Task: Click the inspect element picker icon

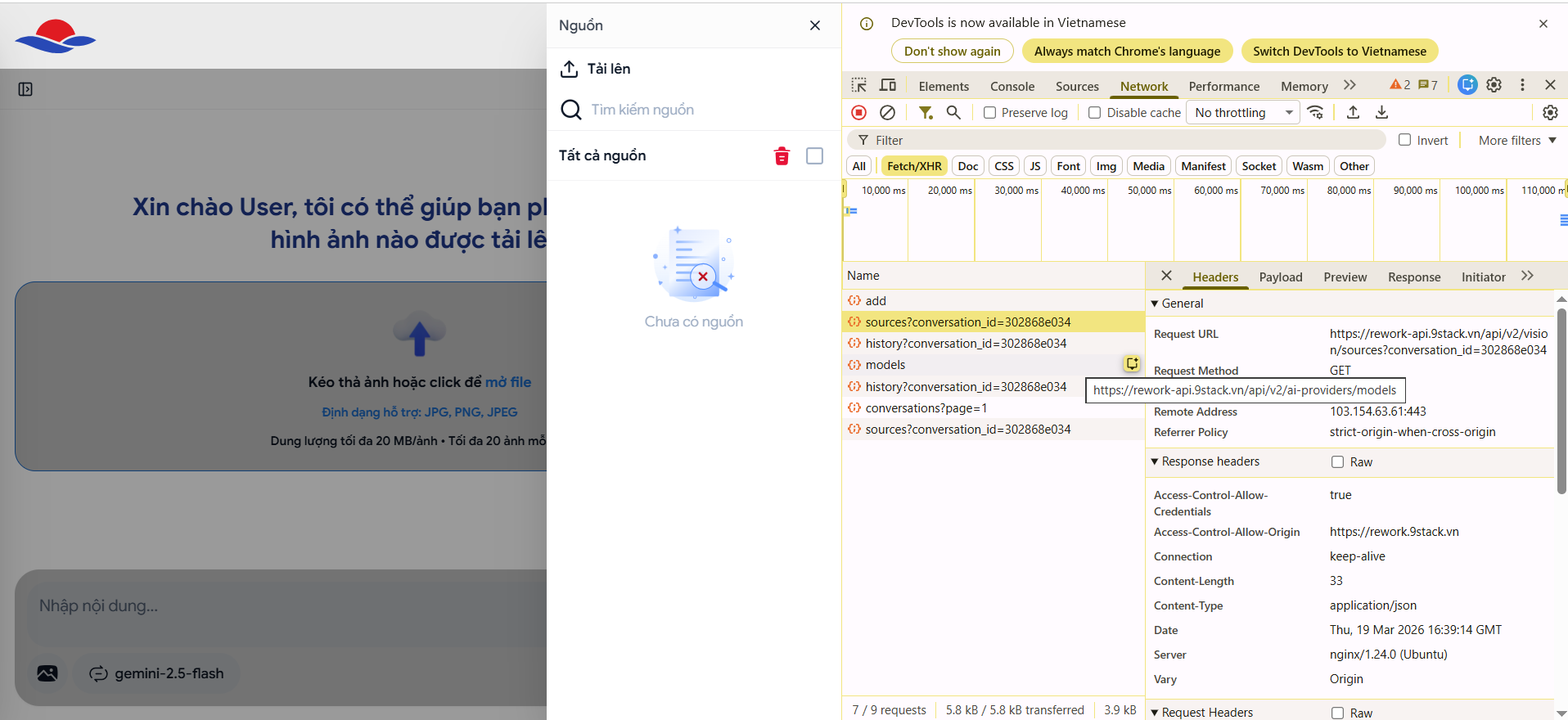Action: 858,85
